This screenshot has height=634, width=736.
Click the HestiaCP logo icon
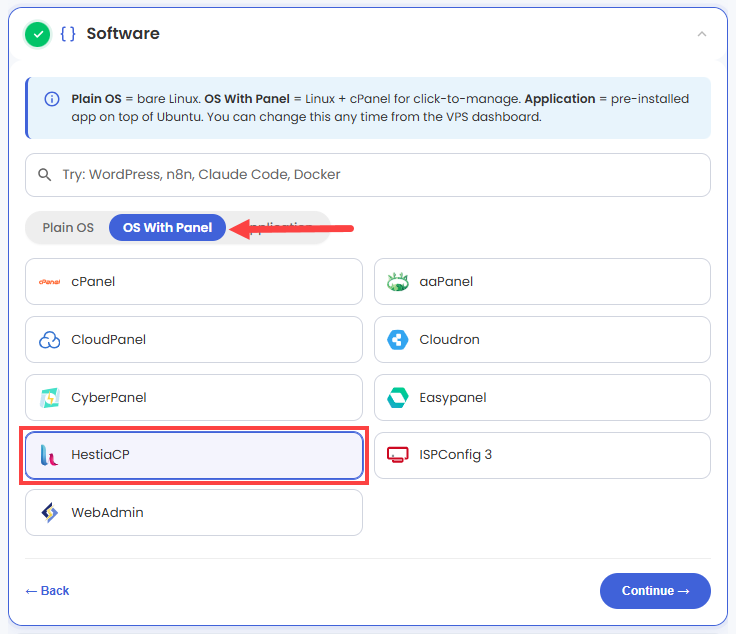coord(49,455)
